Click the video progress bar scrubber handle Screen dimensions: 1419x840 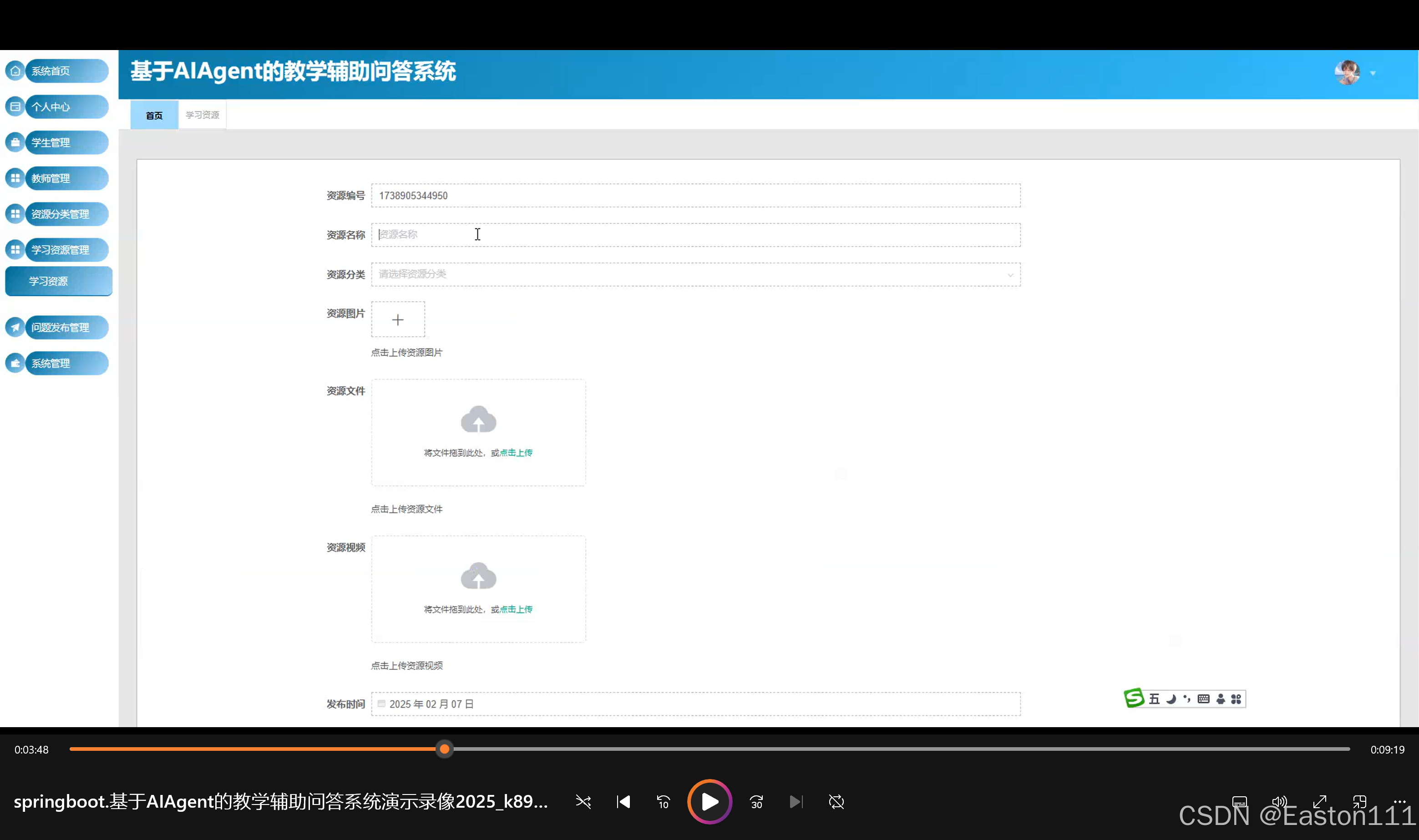click(x=445, y=749)
